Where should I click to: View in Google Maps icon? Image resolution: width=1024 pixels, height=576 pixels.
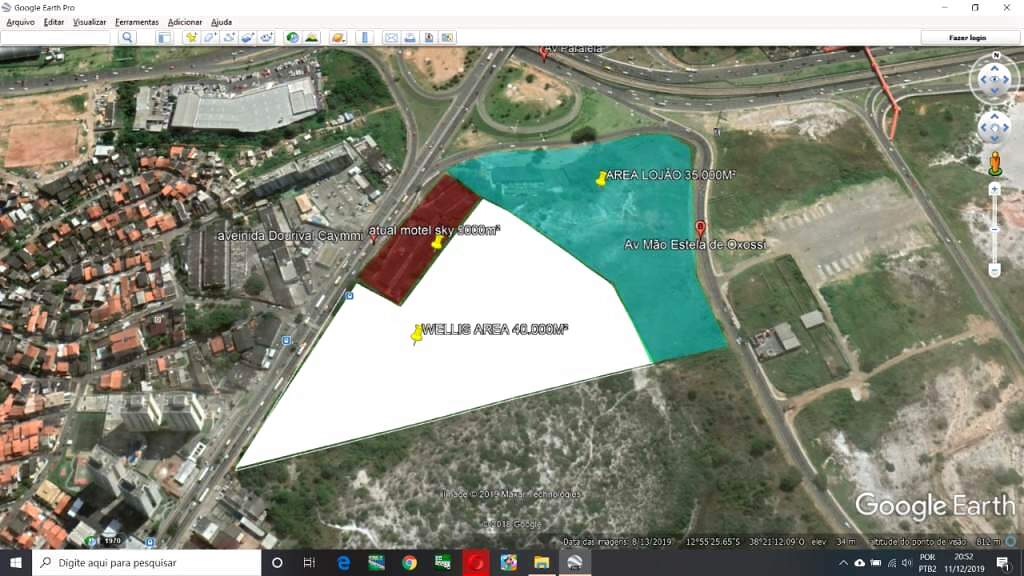coord(447,37)
